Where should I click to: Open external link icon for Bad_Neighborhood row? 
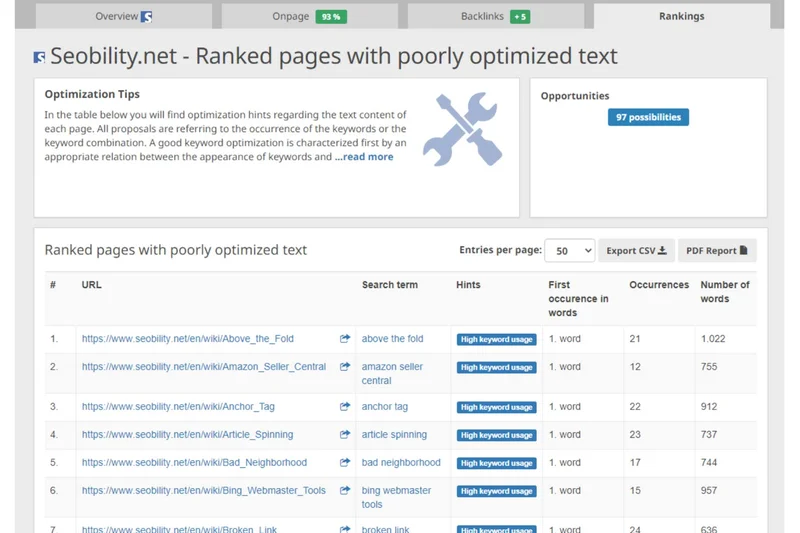tap(345, 463)
